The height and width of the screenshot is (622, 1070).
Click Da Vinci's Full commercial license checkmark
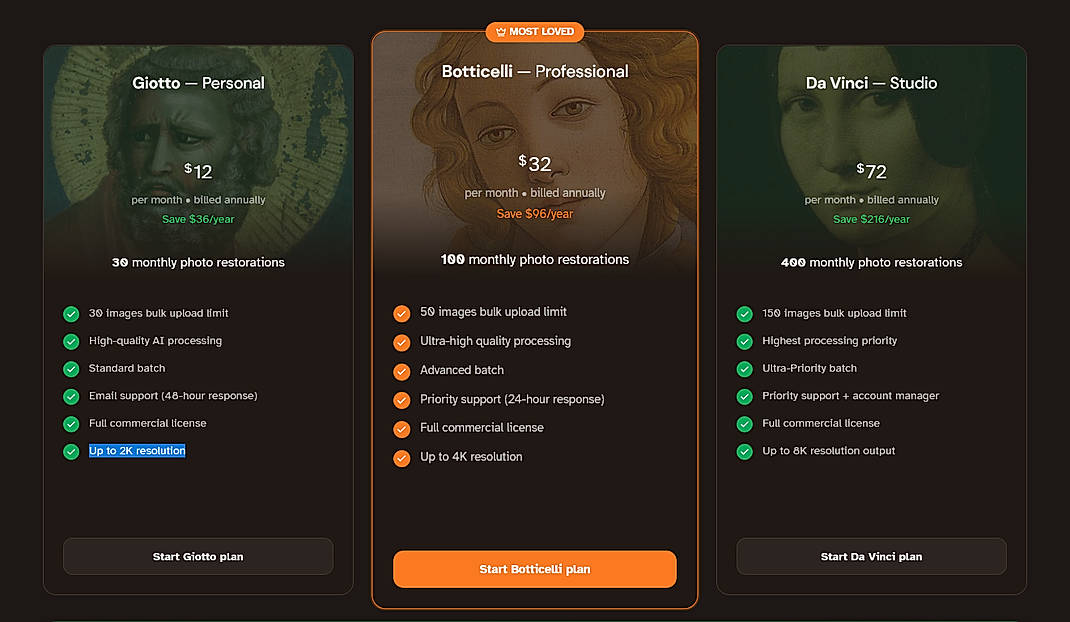click(x=744, y=424)
